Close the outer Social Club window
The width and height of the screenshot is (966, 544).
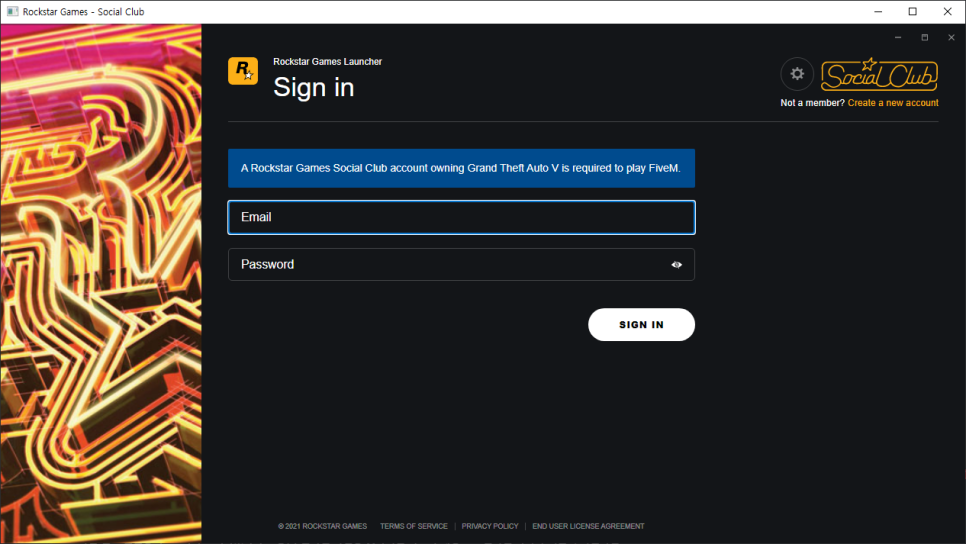click(948, 12)
